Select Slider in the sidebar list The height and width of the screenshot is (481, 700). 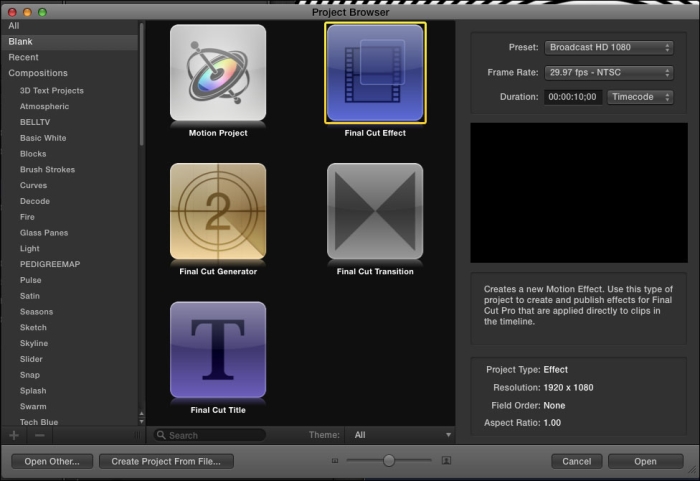[x=31, y=359]
